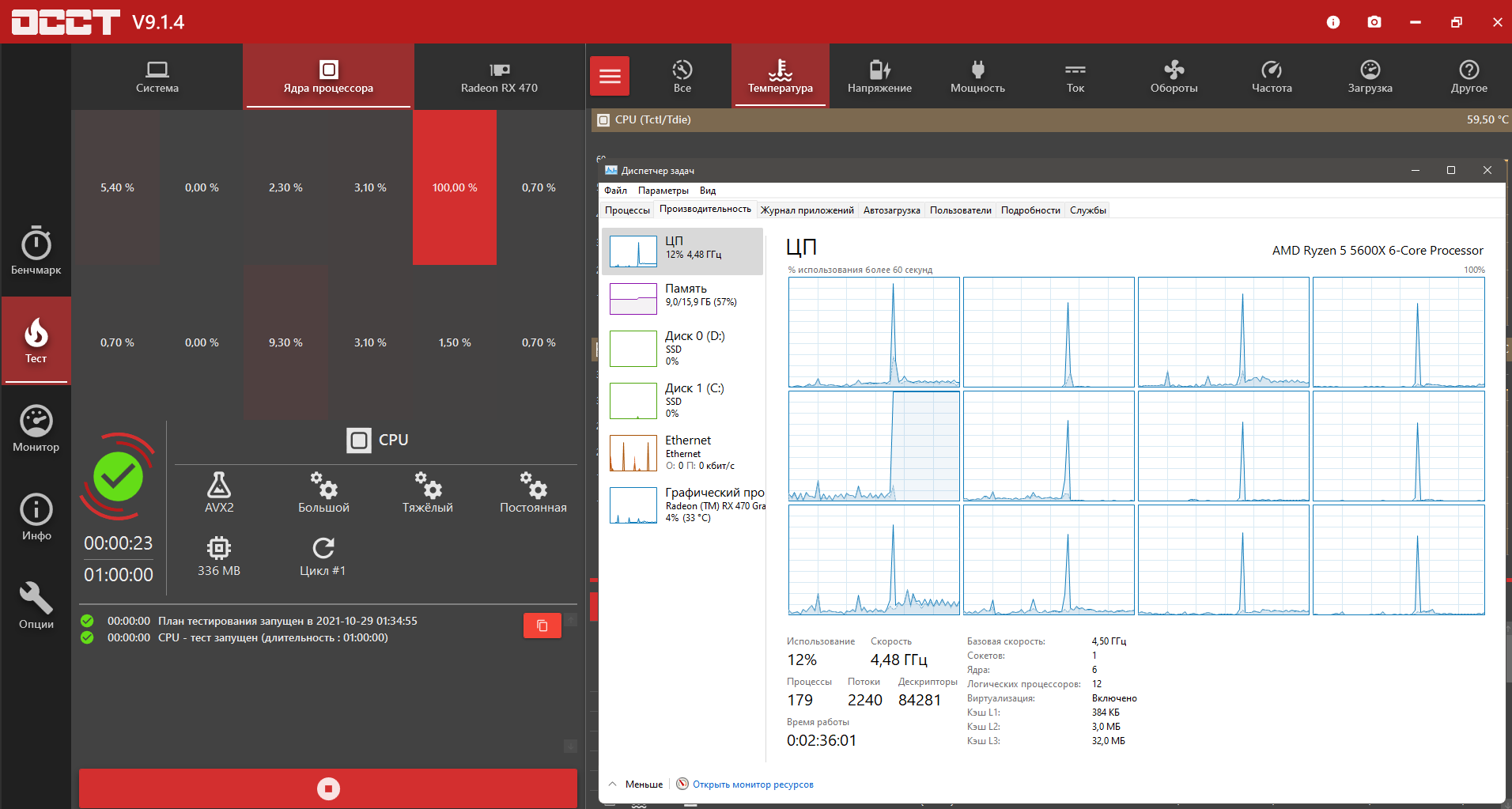Copy the test log with red button
Screen dimensions: 1512x809
pyautogui.click(x=542, y=626)
